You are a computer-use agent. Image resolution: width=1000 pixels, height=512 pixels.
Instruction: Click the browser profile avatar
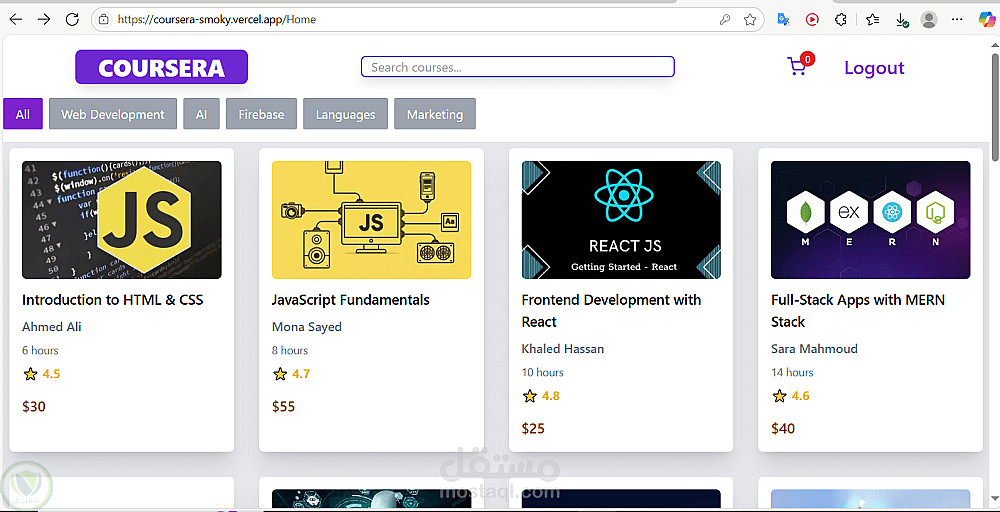pos(929,19)
